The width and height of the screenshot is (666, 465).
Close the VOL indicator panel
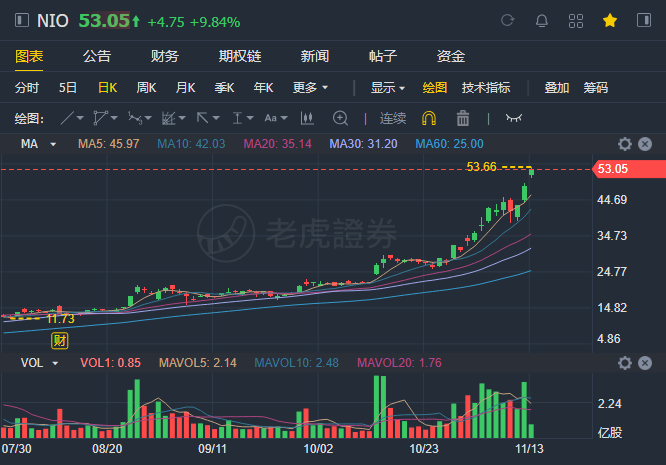tap(645, 362)
